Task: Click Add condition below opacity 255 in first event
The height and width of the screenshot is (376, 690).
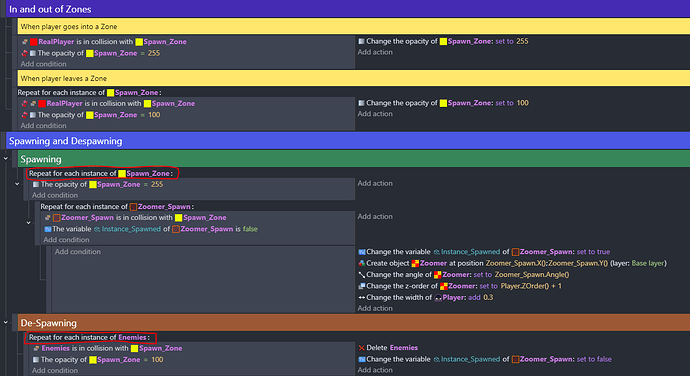Action: (x=44, y=64)
